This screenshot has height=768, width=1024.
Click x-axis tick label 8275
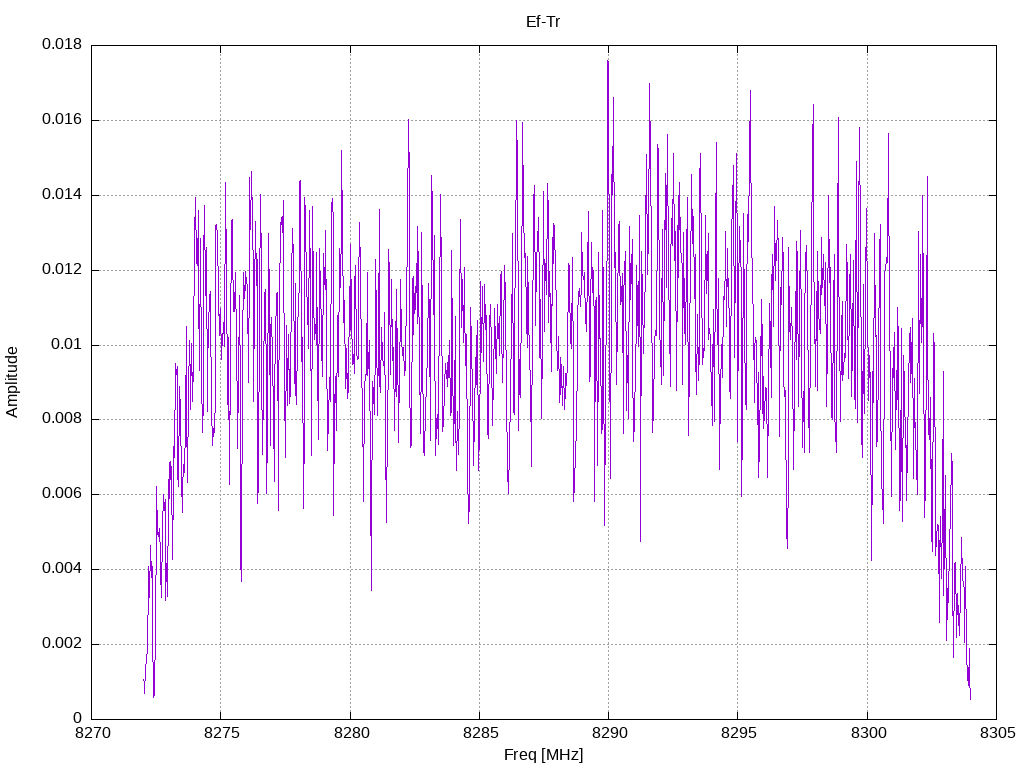[222, 733]
